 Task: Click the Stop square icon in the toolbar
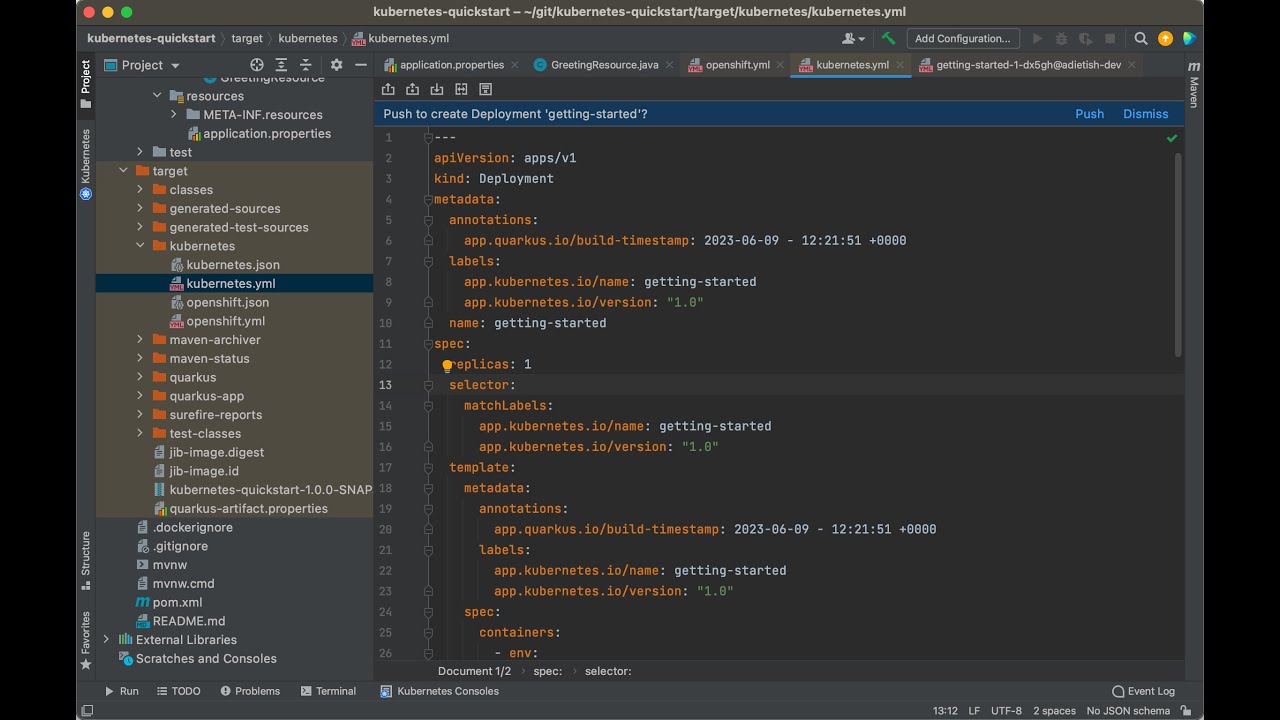(x=1110, y=39)
